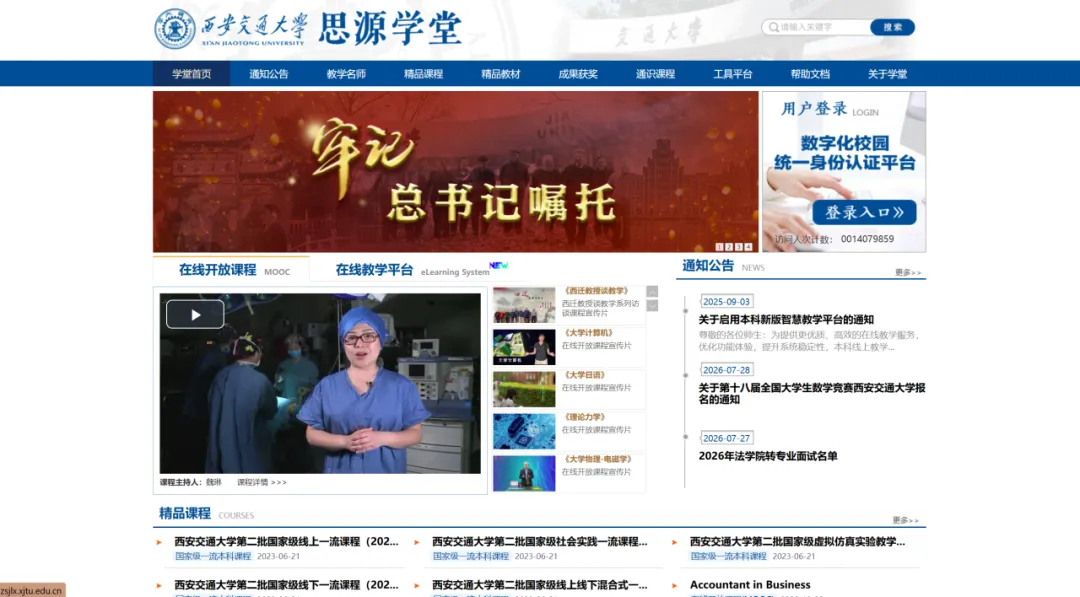Click the 牢记总书记嘱托 banner image
1080x597 pixels.
[455, 172]
